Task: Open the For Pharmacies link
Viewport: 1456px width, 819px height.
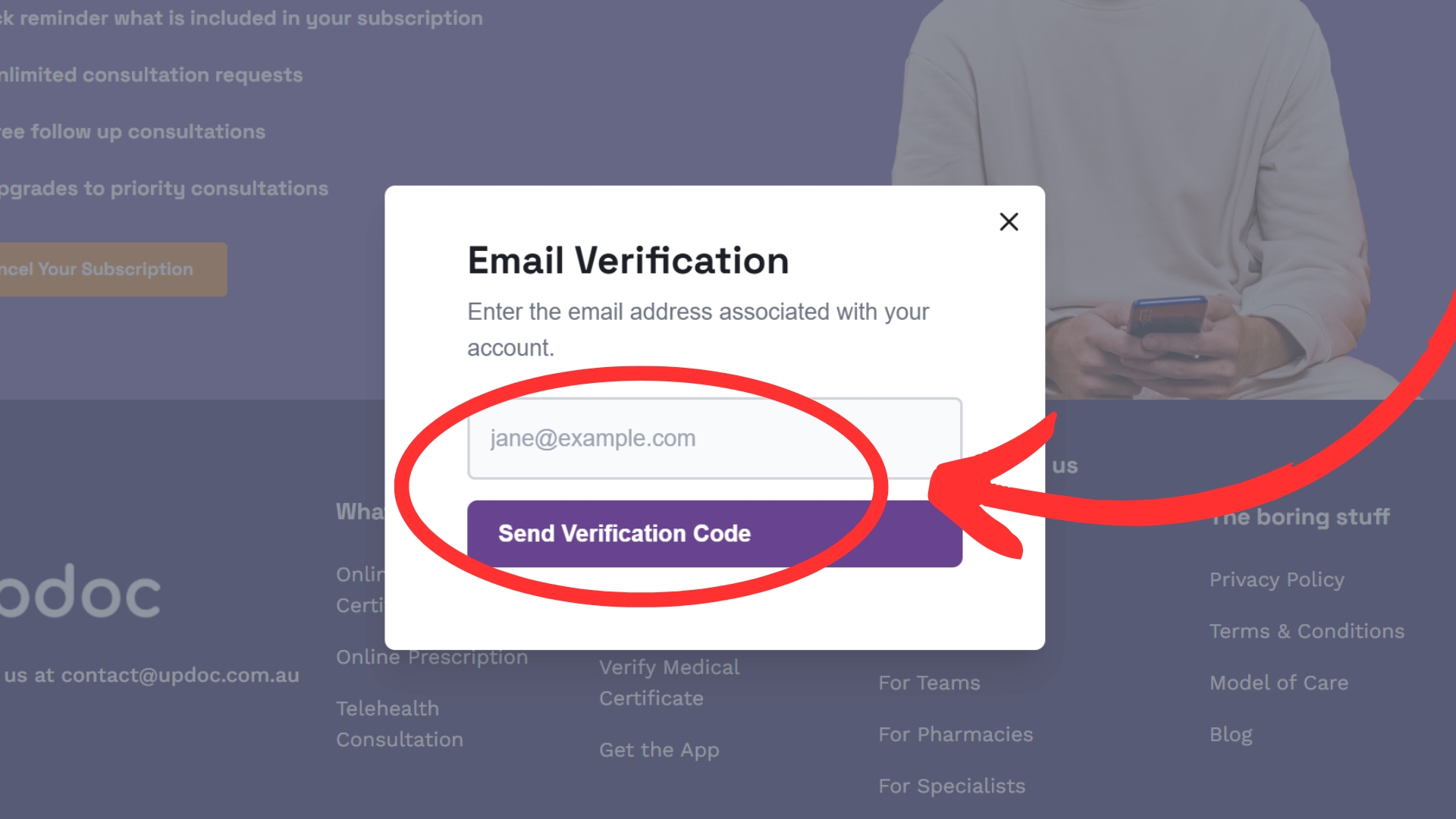Action: pos(955,734)
